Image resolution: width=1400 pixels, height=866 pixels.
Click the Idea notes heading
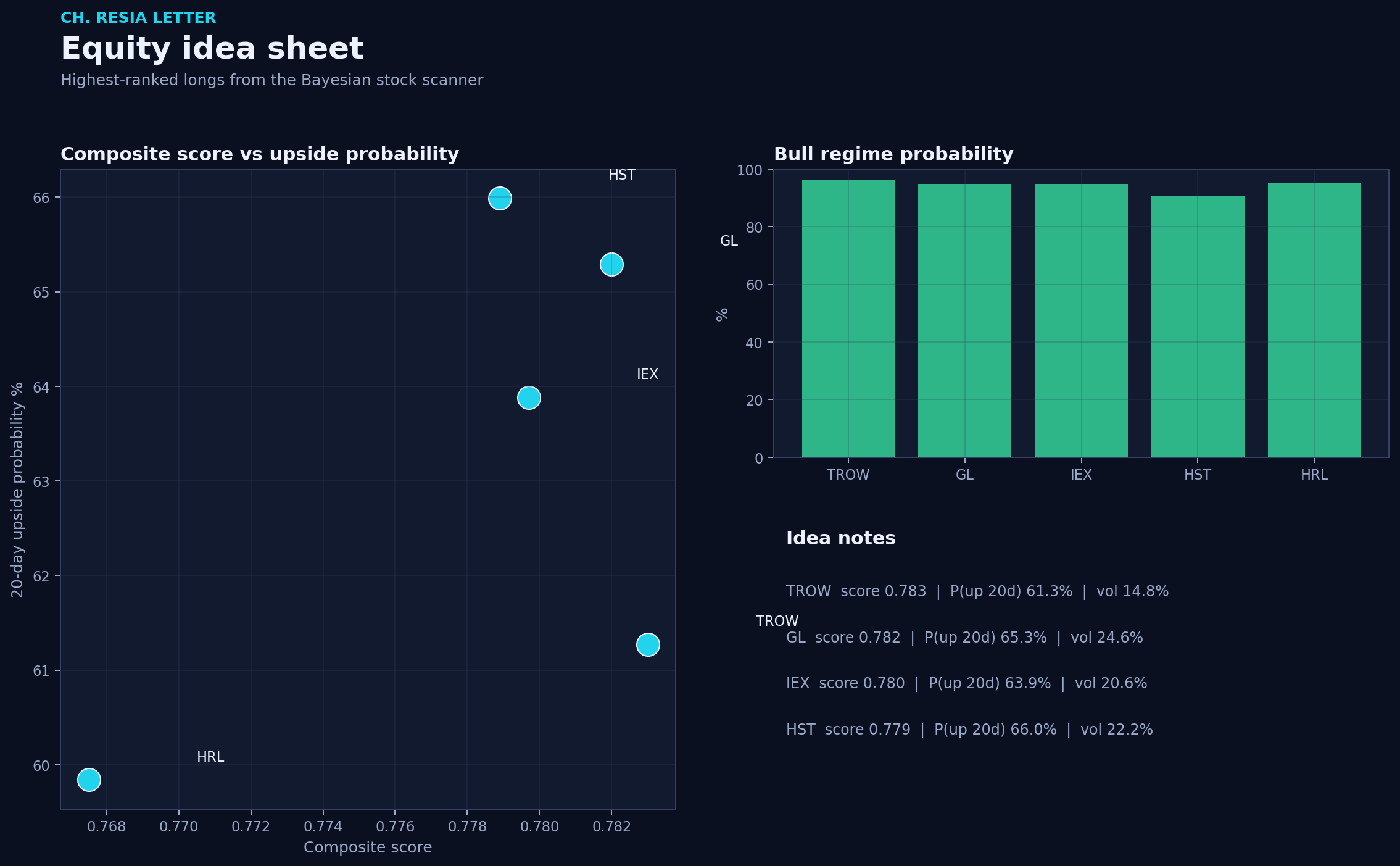[841, 538]
